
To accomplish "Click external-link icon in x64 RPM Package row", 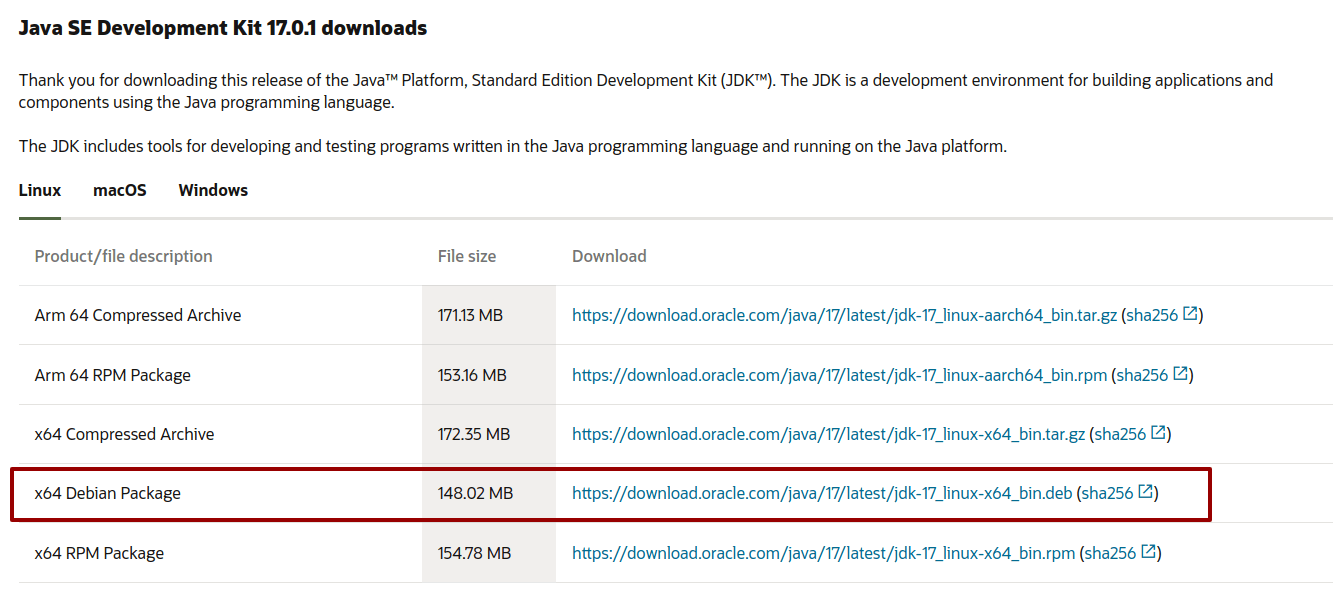I will point(1149,552).
